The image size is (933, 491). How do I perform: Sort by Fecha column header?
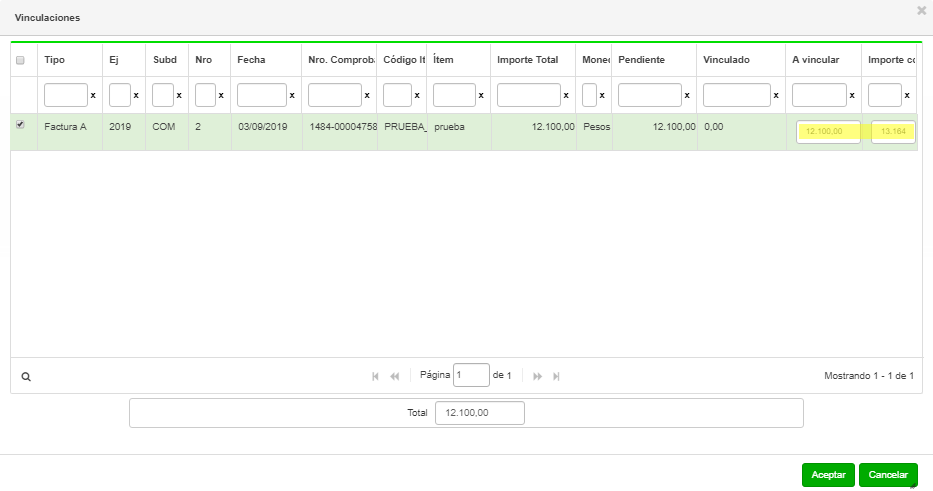[251, 60]
